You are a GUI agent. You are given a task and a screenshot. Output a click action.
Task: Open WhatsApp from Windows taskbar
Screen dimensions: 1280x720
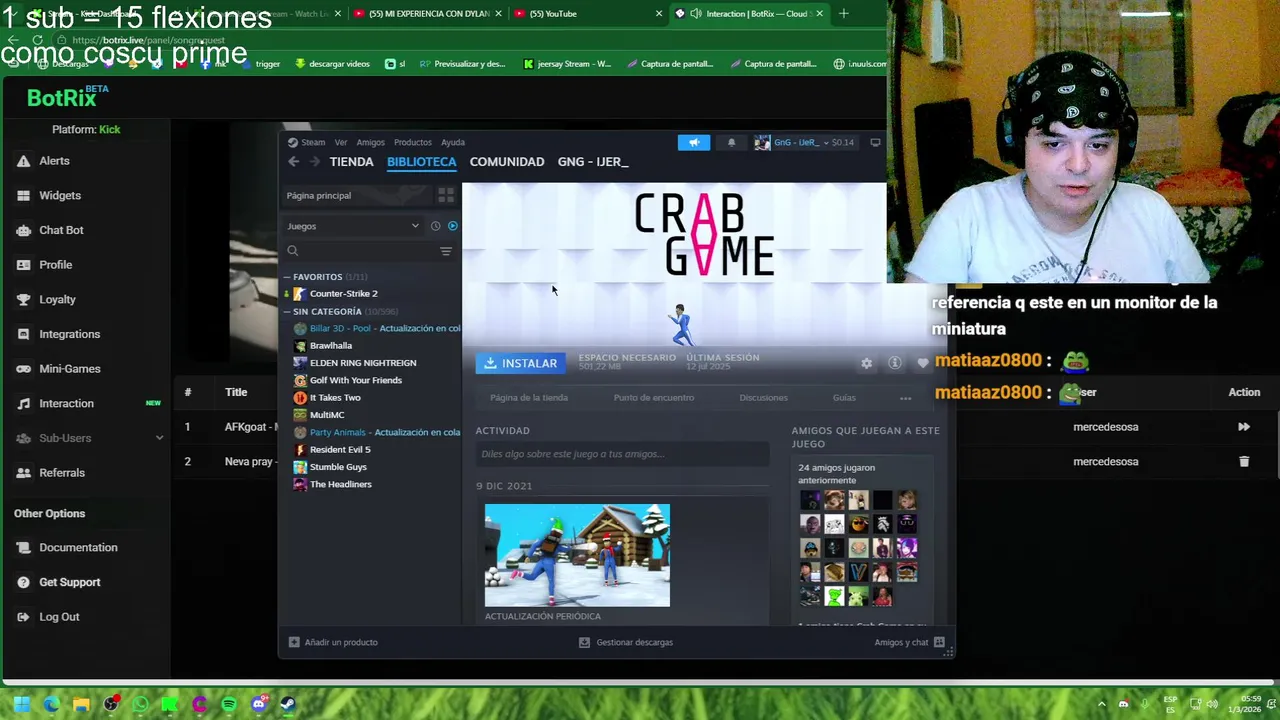pos(140,704)
